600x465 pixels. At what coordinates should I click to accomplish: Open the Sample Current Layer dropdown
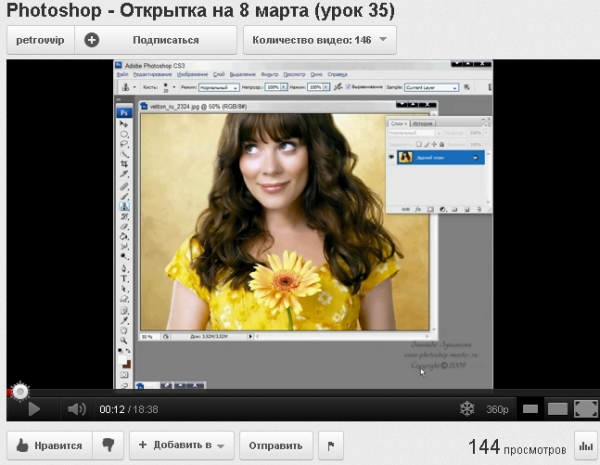tap(431, 87)
